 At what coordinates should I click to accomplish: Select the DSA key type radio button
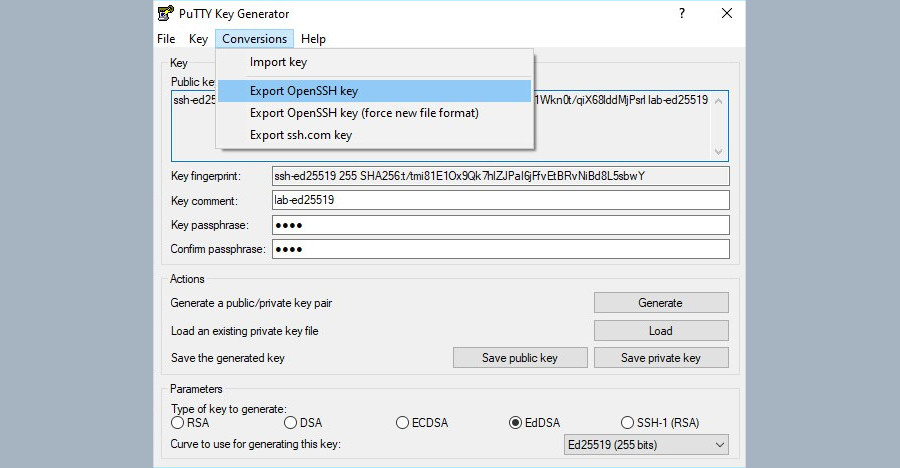pyautogui.click(x=290, y=423)
